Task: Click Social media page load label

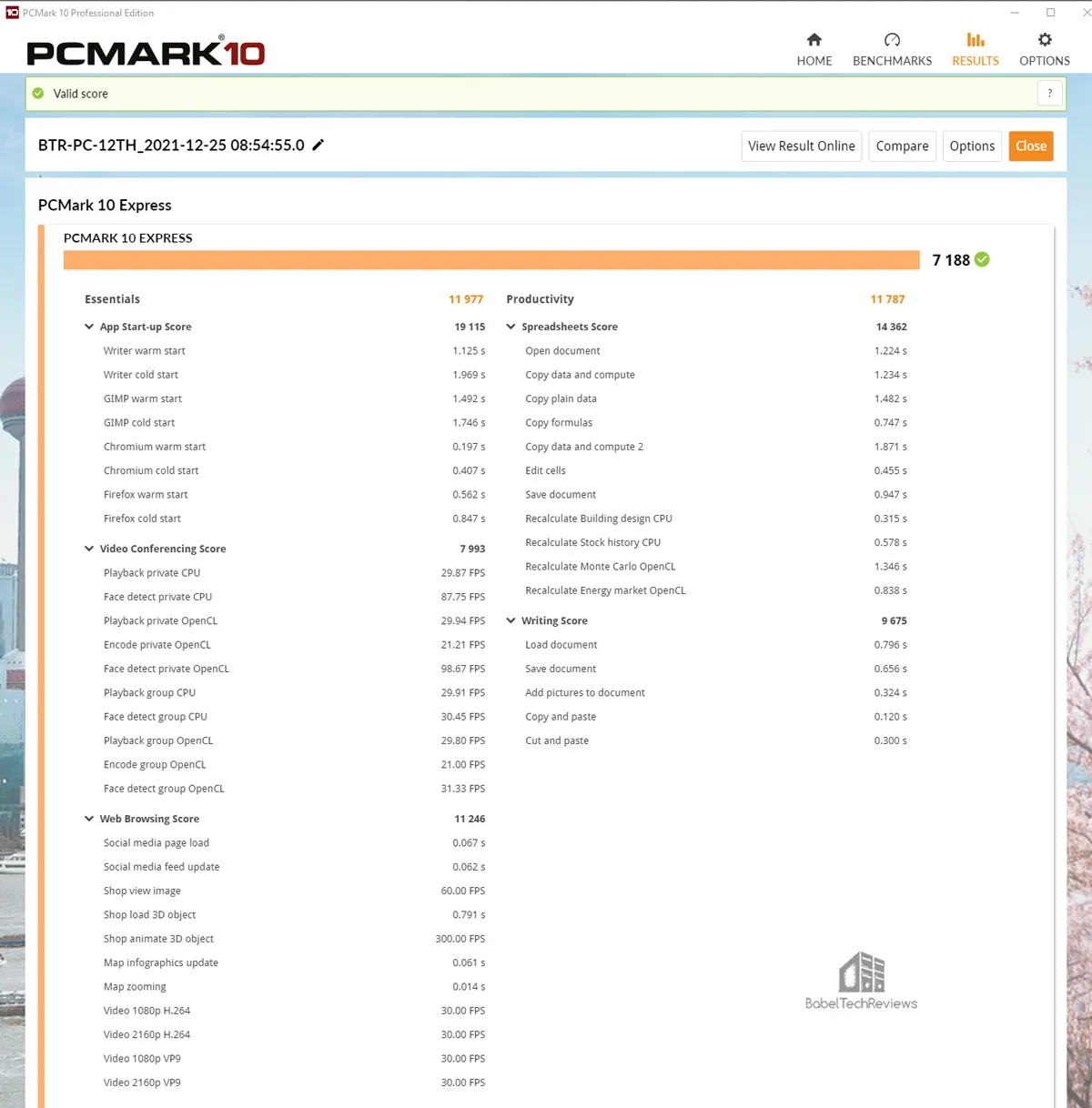Action: pyautogui.click(x=157, y=843)
